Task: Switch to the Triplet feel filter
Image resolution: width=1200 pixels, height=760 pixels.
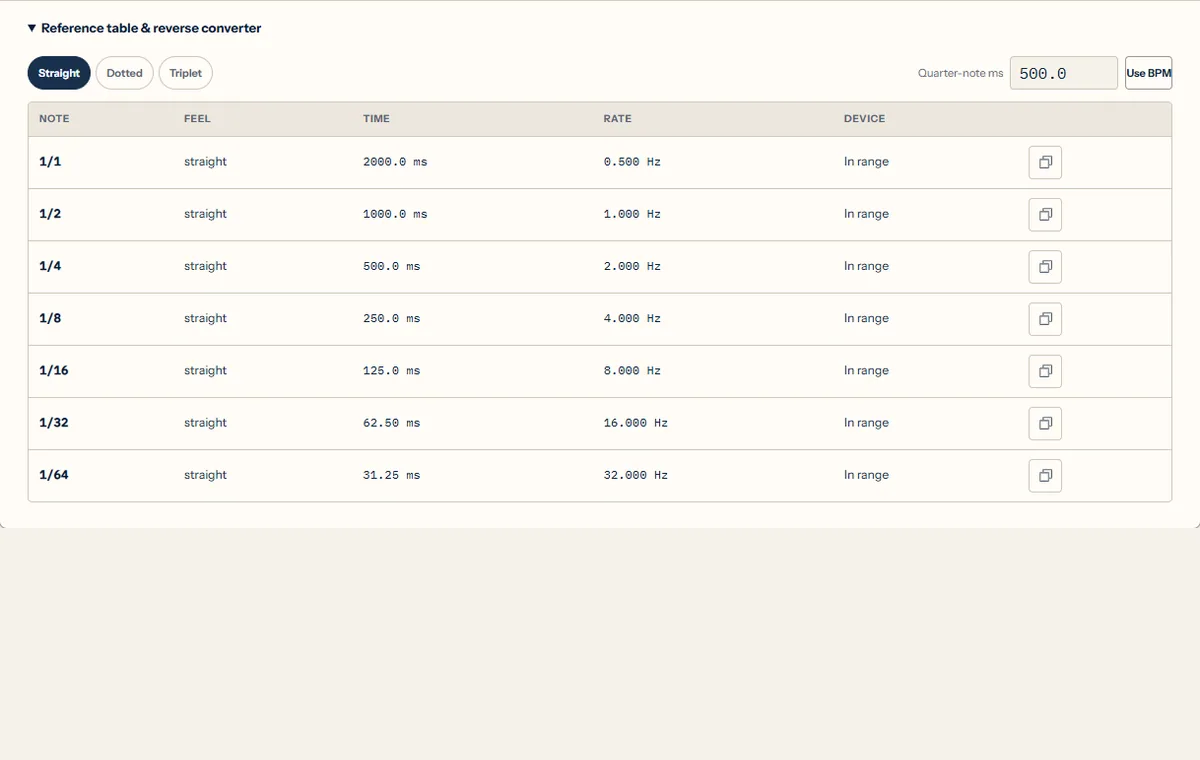Action: pyautogui.click(x=186, y=73)
